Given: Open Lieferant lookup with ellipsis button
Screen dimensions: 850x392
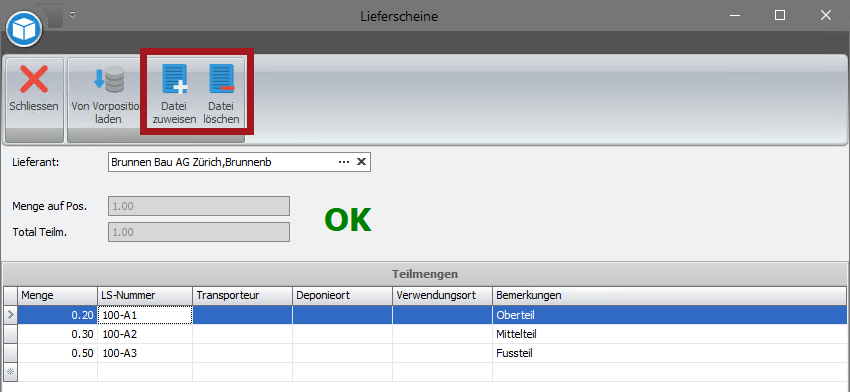Looking at the screenshot, I should point(344,162).
